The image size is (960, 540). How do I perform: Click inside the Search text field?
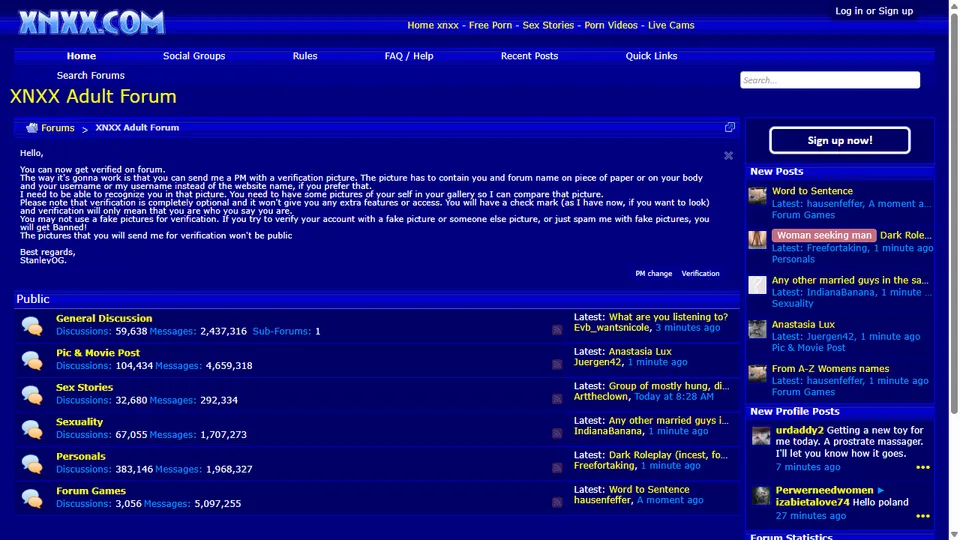coord(830,80)
